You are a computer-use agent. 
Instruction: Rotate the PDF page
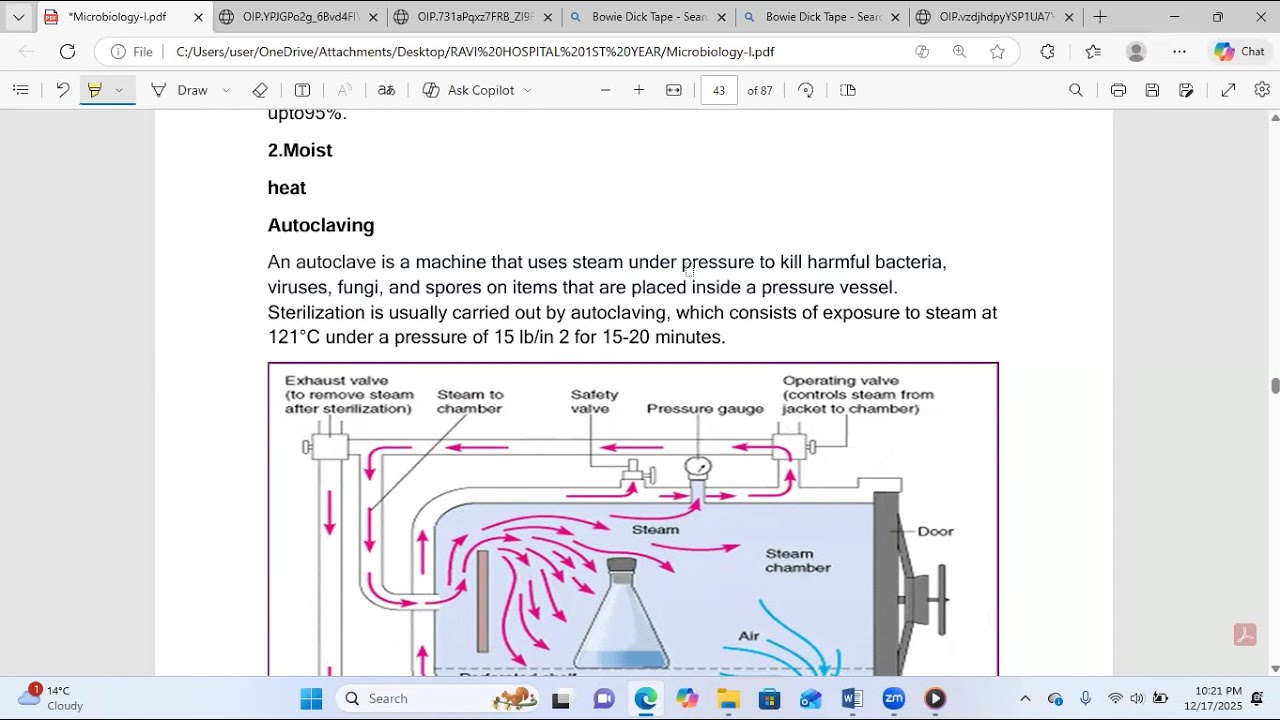tap(806, 90)
